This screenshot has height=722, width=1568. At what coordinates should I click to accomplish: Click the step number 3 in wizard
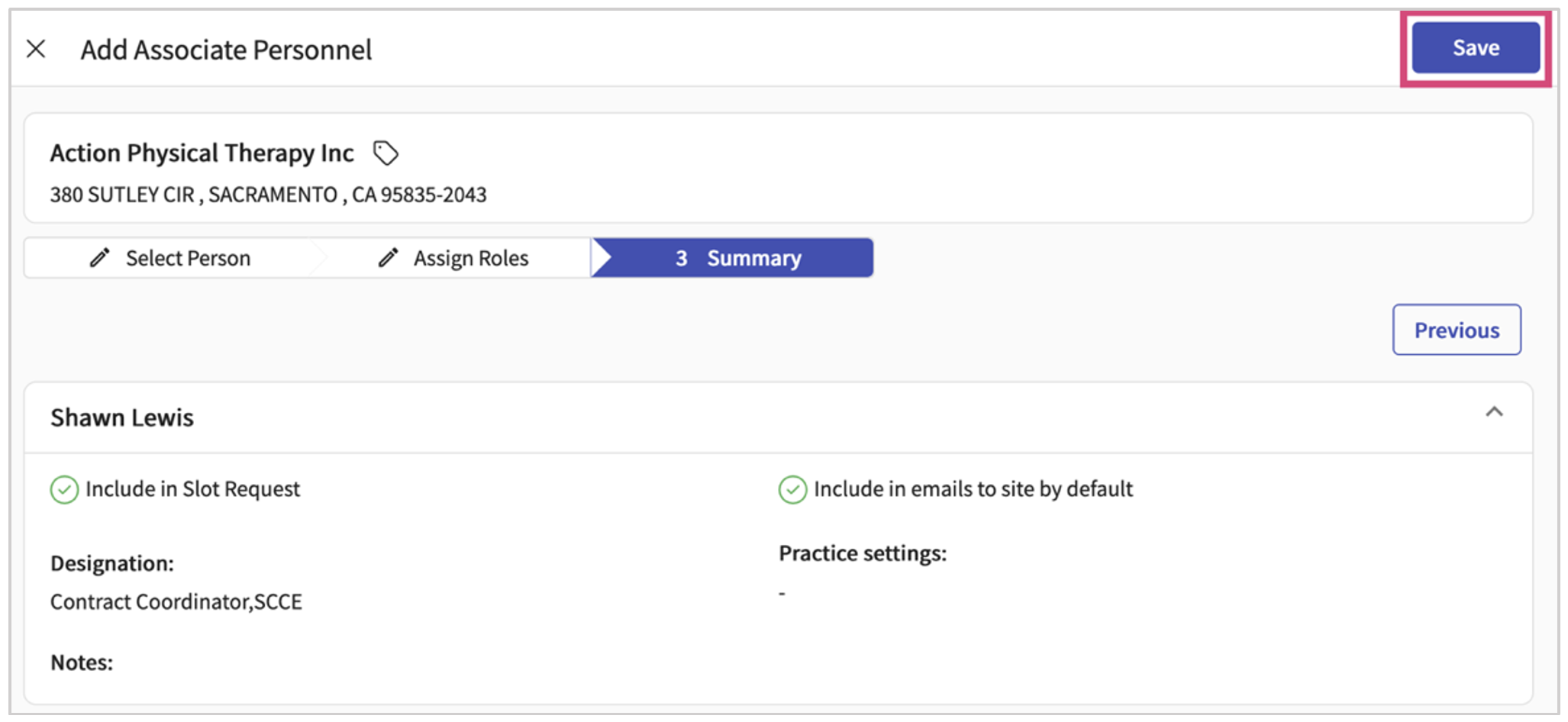click(681, 259)
